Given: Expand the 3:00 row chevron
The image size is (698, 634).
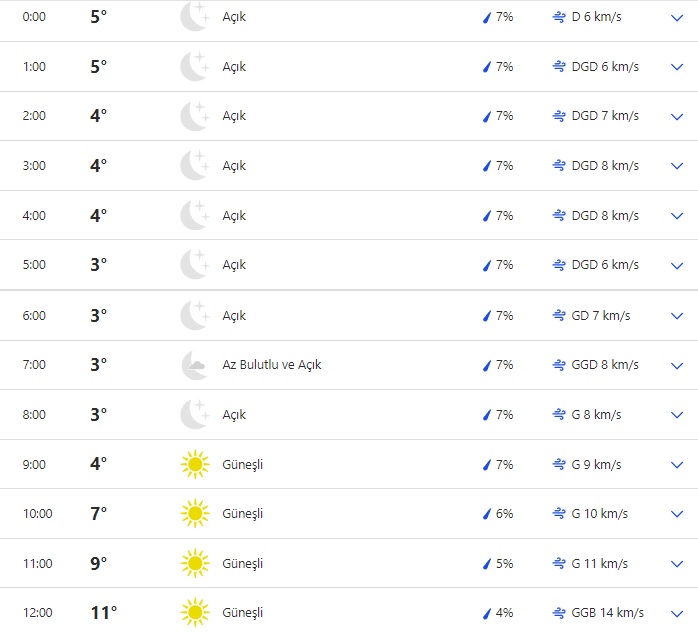Looking at the screenshot, I should (x=677, y=166).
